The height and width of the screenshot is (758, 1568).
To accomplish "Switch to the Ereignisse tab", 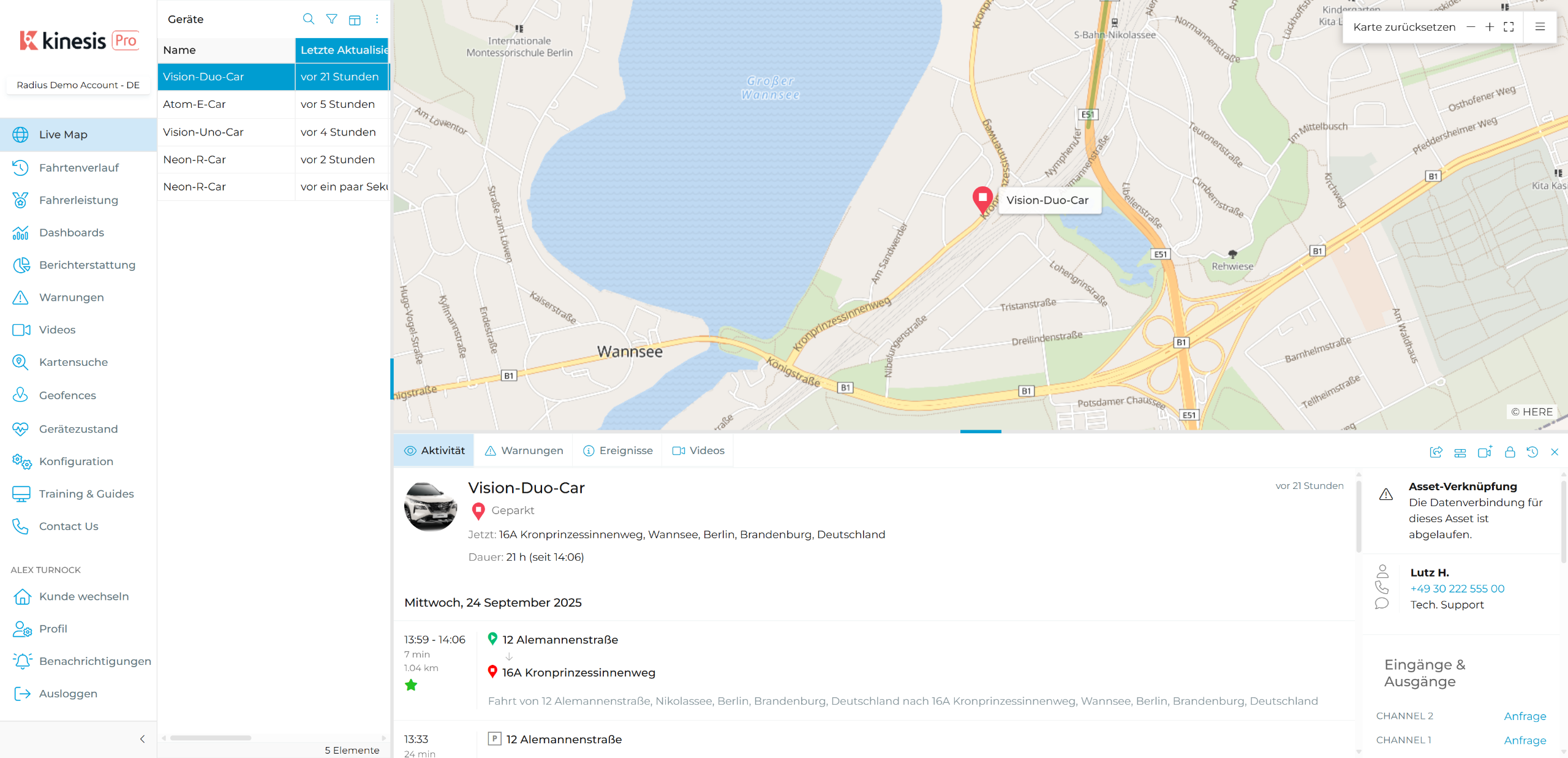I will click(617, 450).
